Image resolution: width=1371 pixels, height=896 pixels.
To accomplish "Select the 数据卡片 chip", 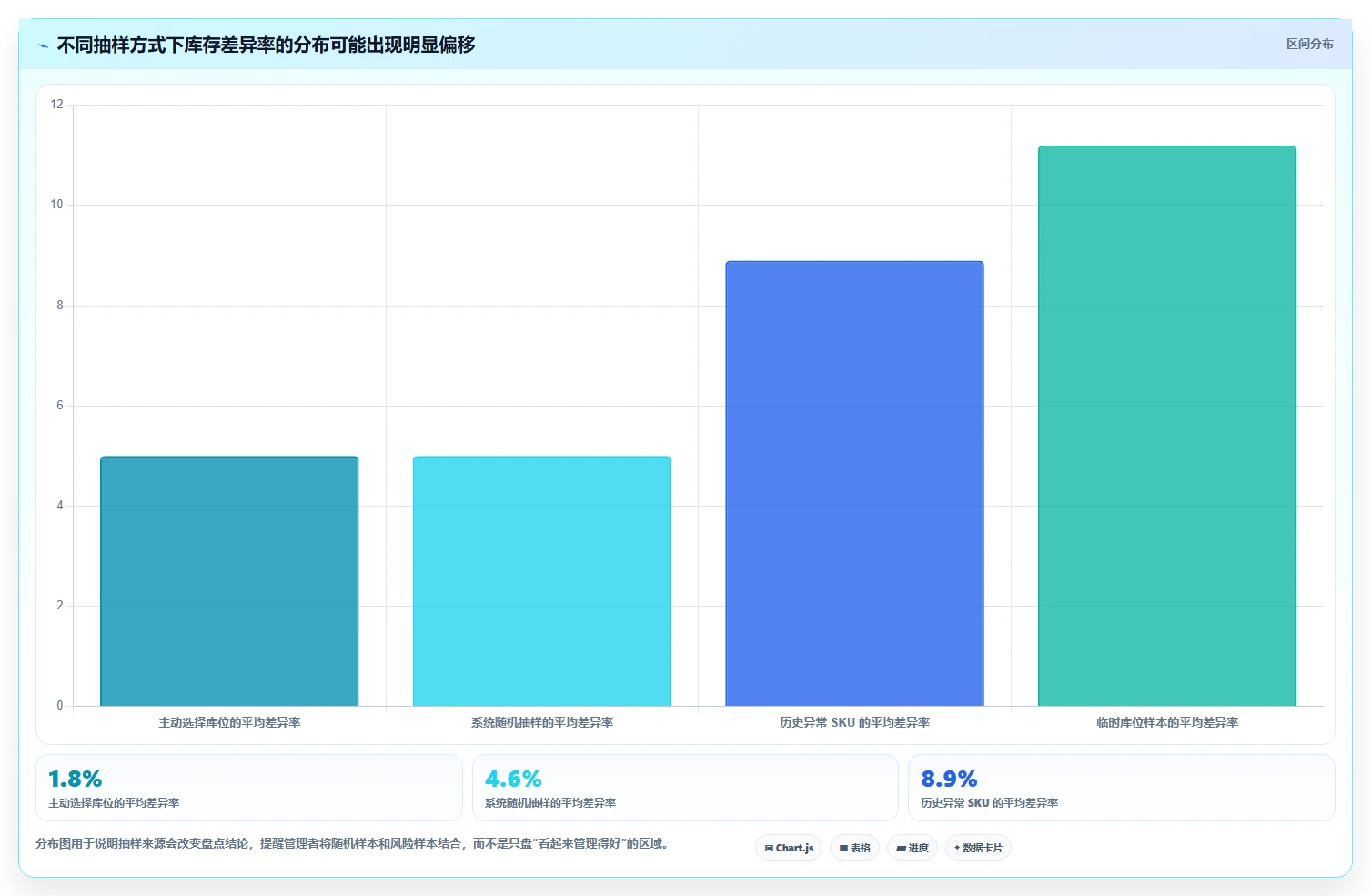I will (978, 848).
